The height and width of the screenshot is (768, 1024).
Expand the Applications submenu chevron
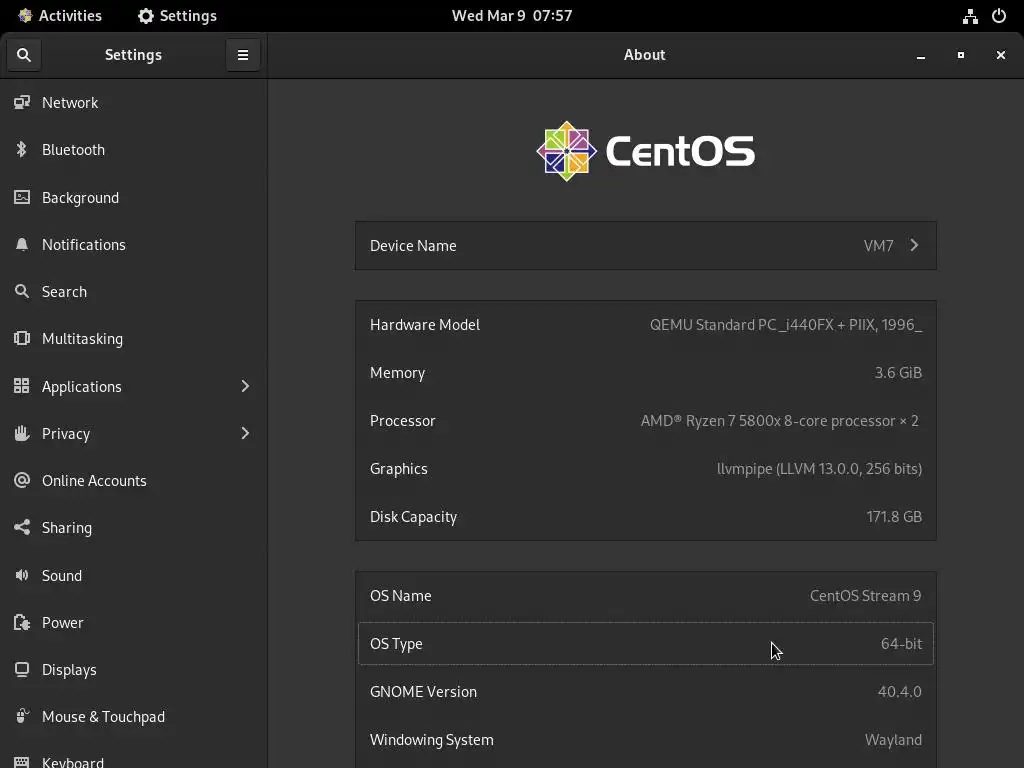pos(245,386)
